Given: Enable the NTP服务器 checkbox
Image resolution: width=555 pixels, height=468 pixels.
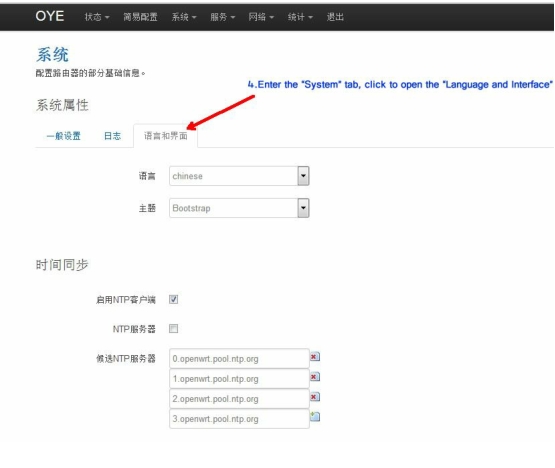Looking at the screenshot, I should (173, 329).
